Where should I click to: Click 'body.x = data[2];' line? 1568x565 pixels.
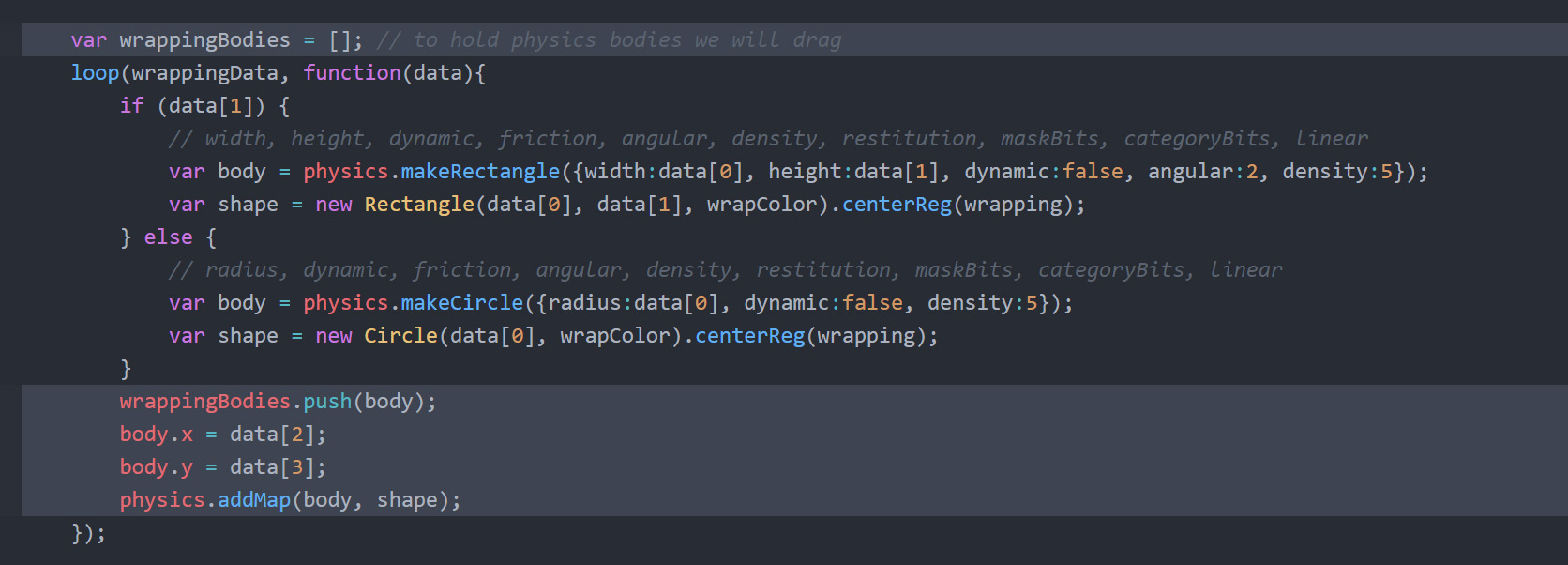pyautogui.click(x=223, y=435)
